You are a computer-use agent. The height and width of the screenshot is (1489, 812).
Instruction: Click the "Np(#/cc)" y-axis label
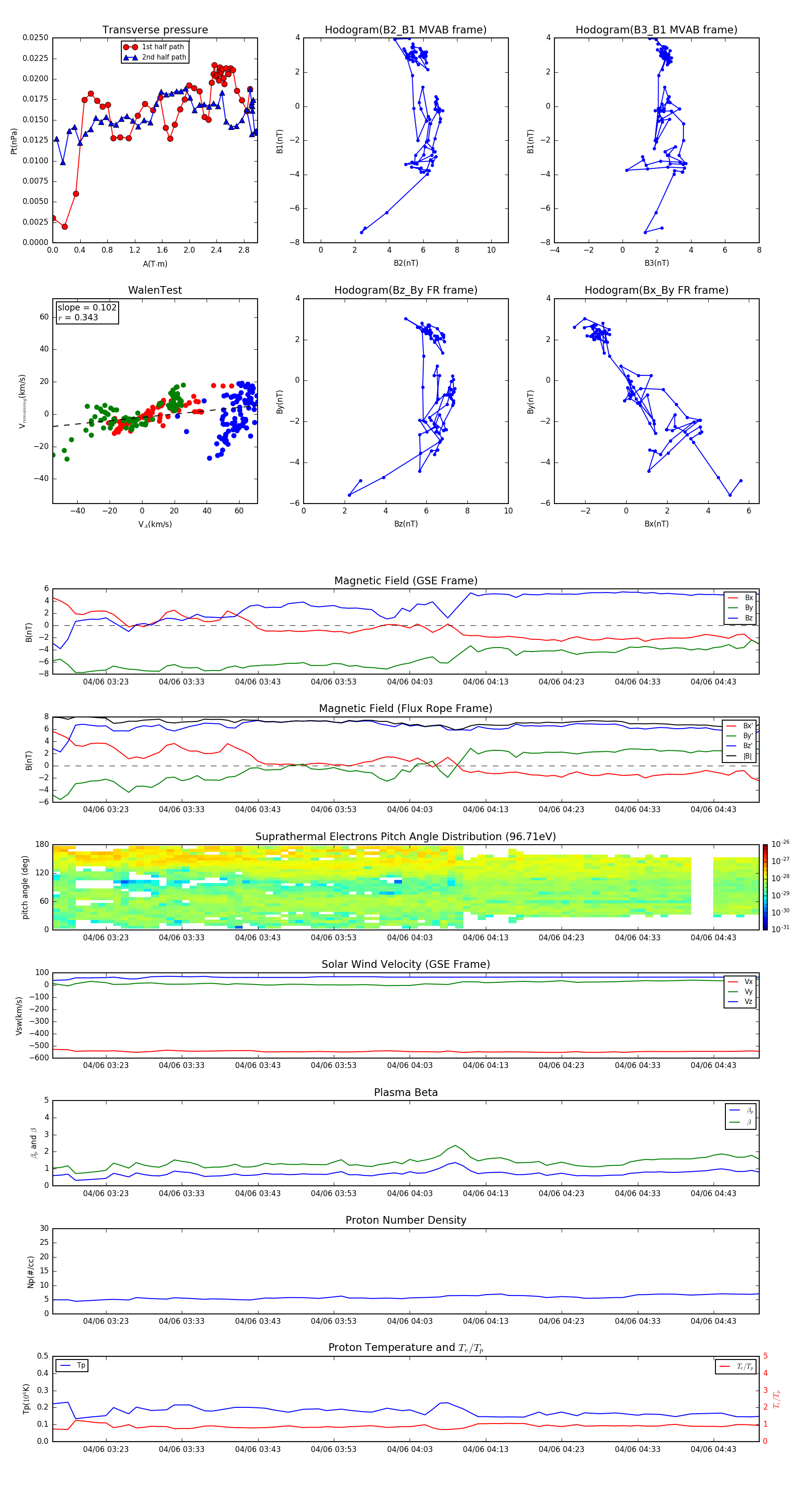point(31,1272)
